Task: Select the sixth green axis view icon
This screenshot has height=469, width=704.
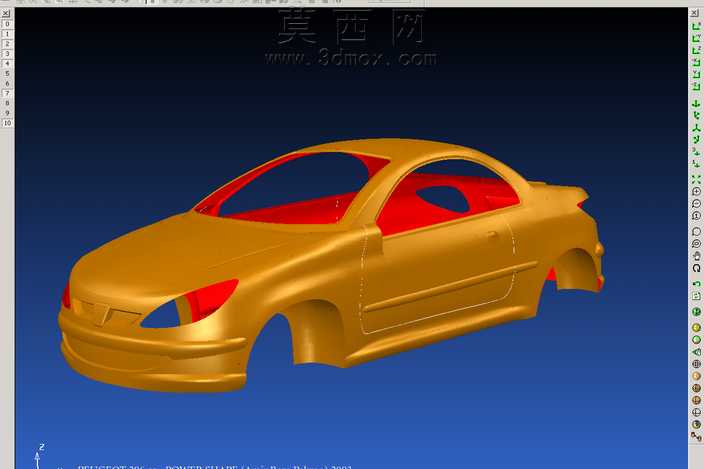Action: point(696,86)
